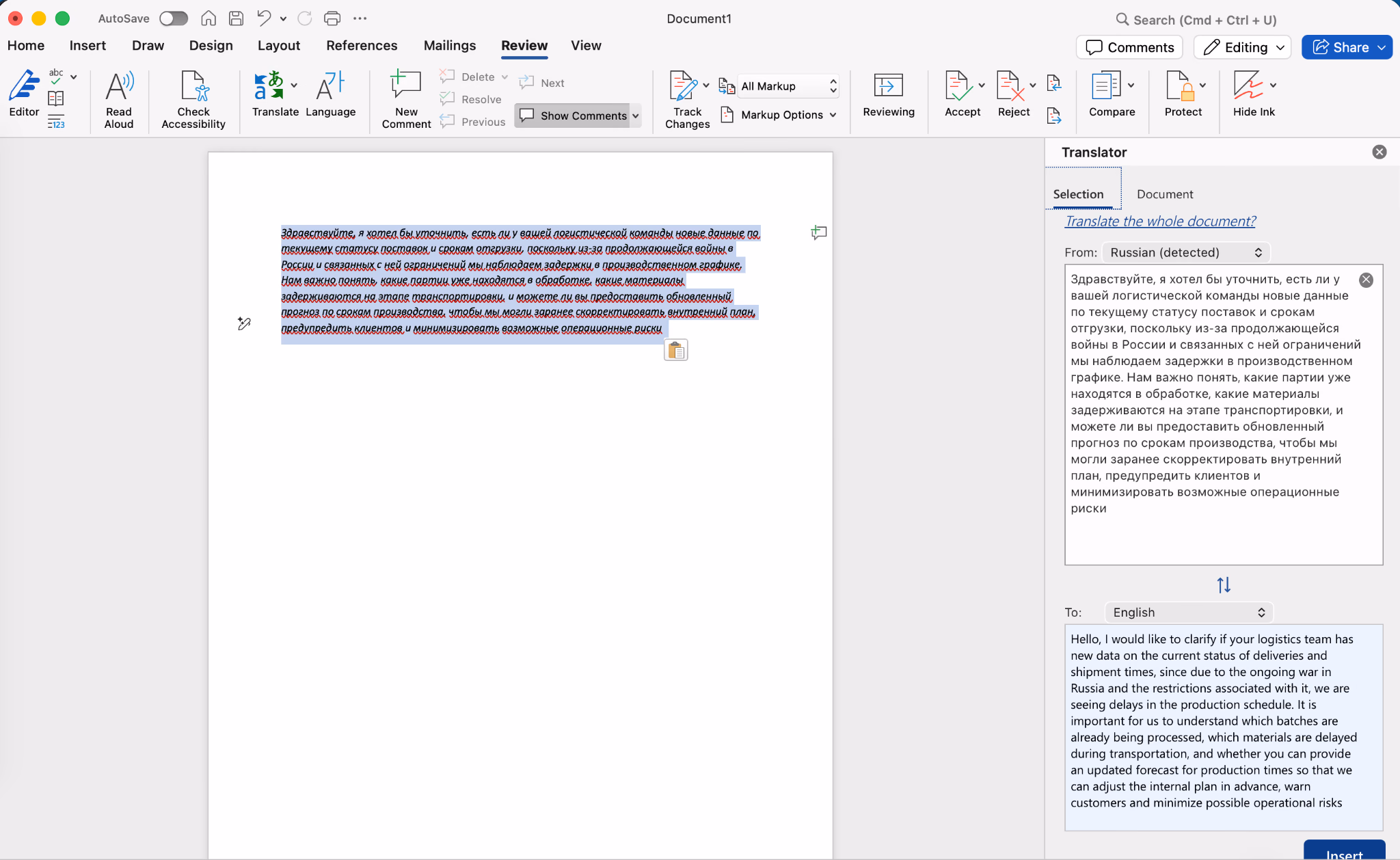Click the Search field in title bar

pos(1196,20)
